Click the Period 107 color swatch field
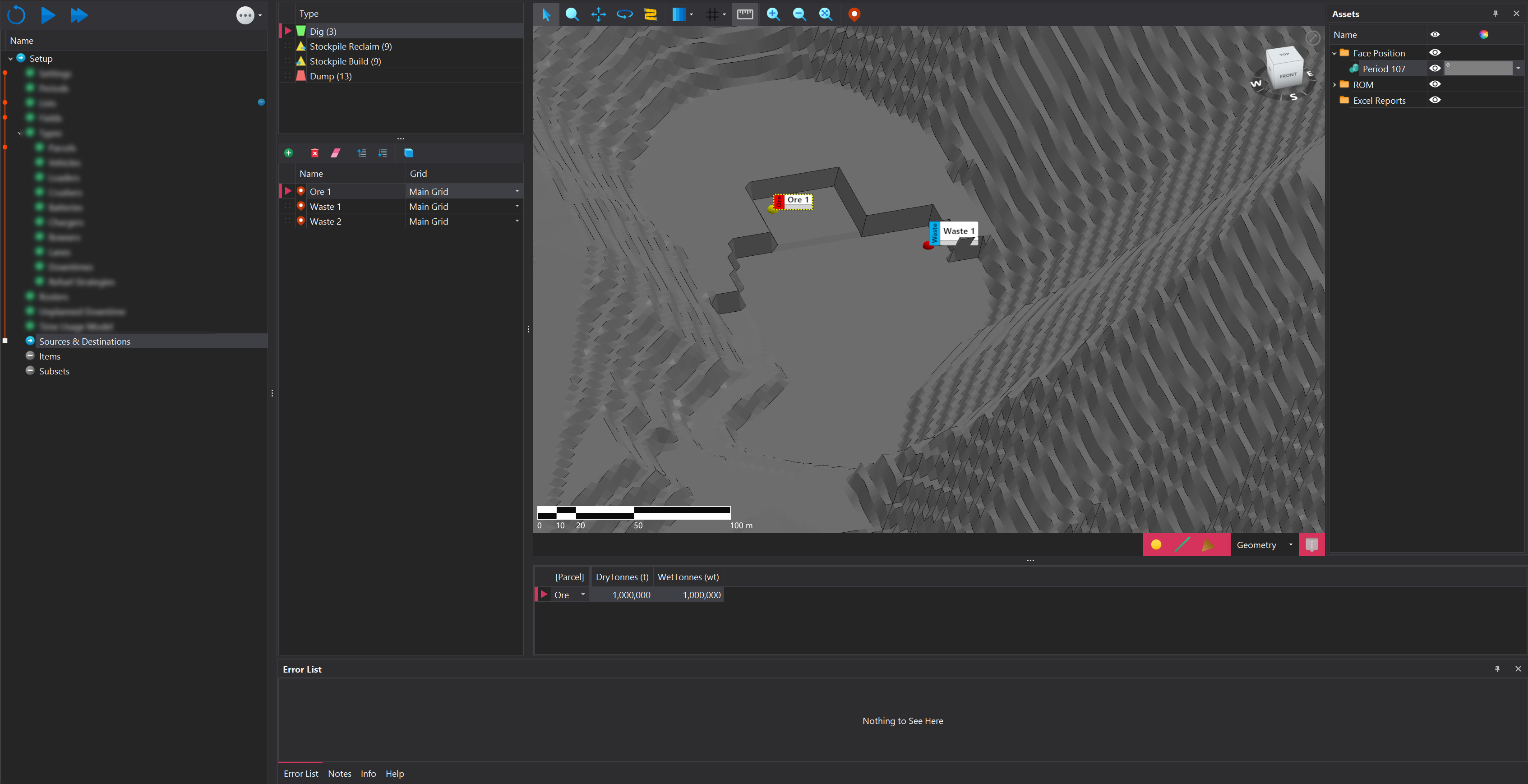Image resolution: width=1528 pixels, height=784 pixels. [x=1477, y=69]
